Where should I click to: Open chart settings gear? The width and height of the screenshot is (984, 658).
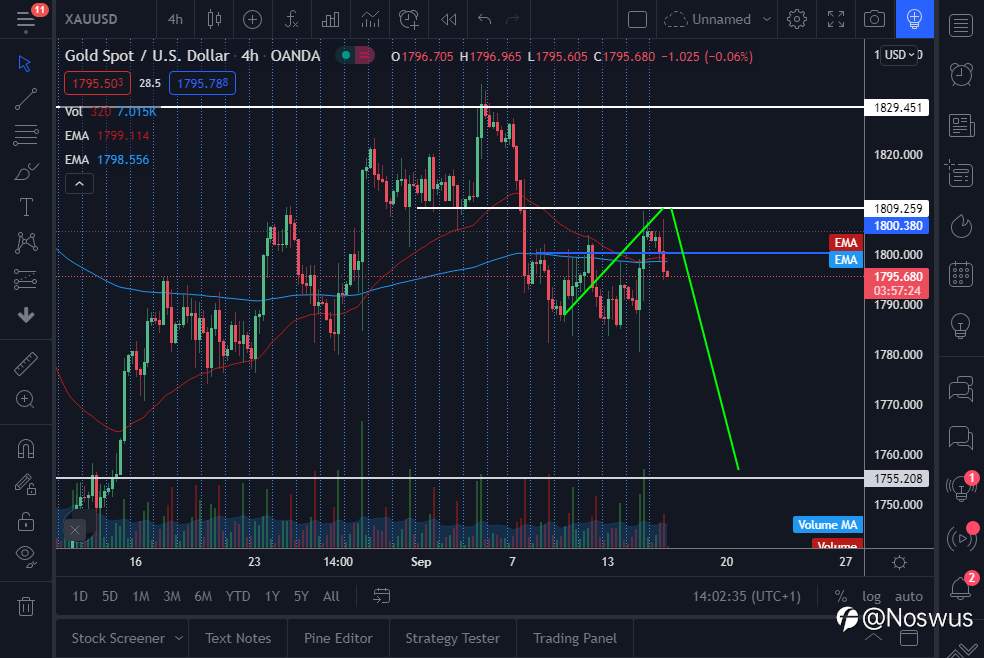pos(797,19)
